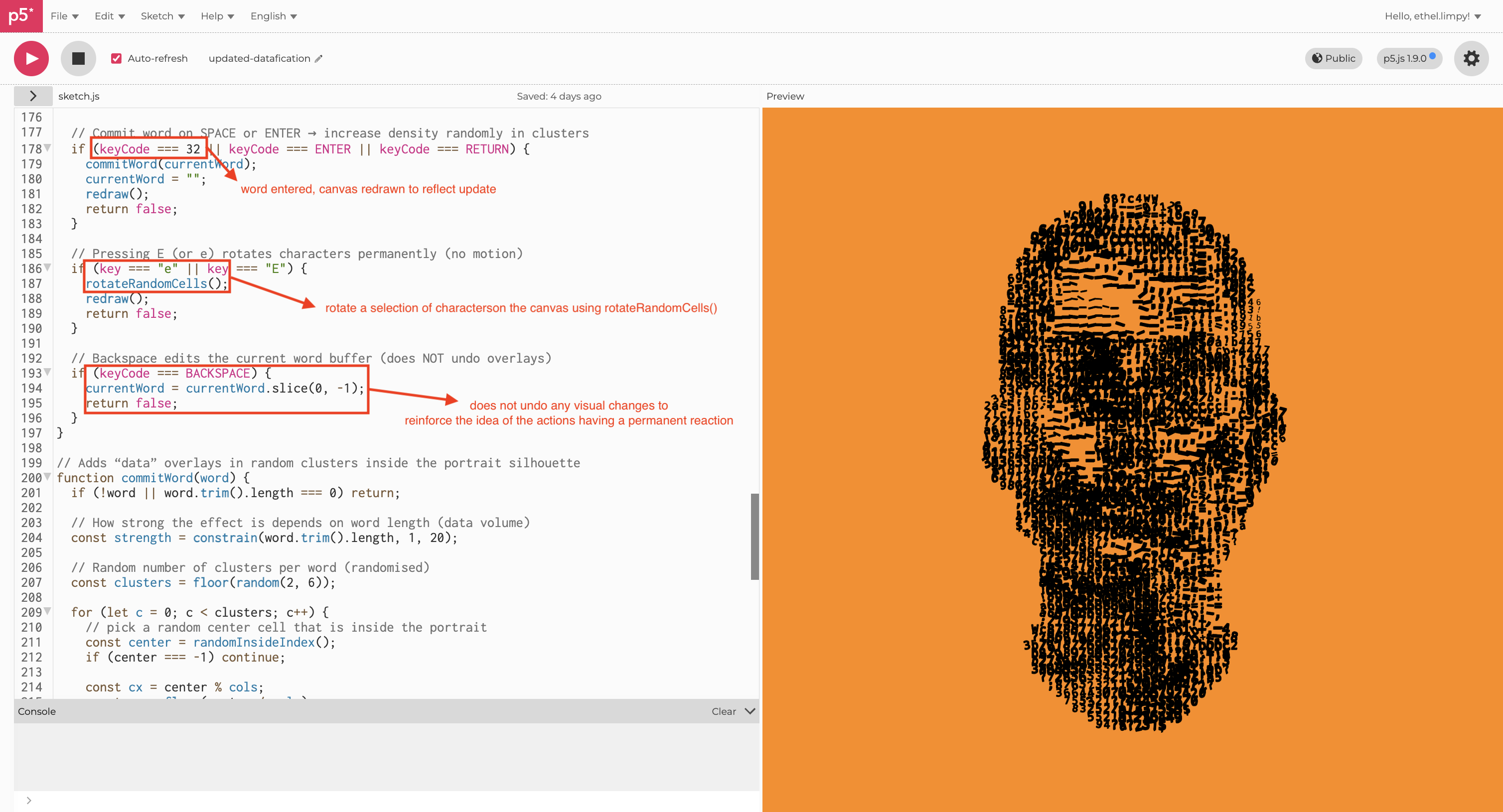
Task: Click the p5 logo home icon
Action: tap(21, 16)
